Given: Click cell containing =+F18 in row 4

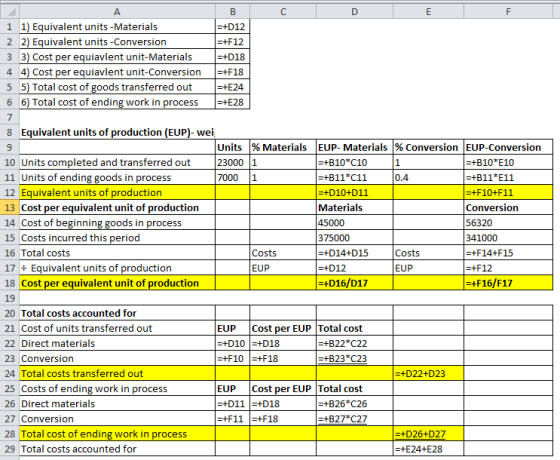Looking at the screenshot, I should coord(232,72).
